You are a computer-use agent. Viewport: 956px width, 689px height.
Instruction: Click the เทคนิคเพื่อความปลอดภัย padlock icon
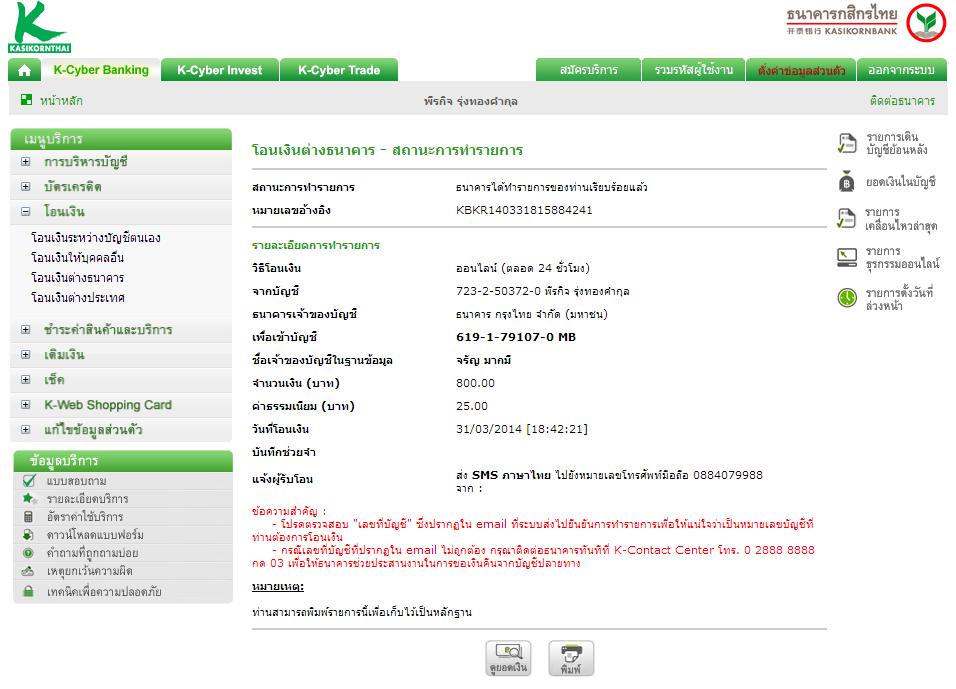[28, 591]
